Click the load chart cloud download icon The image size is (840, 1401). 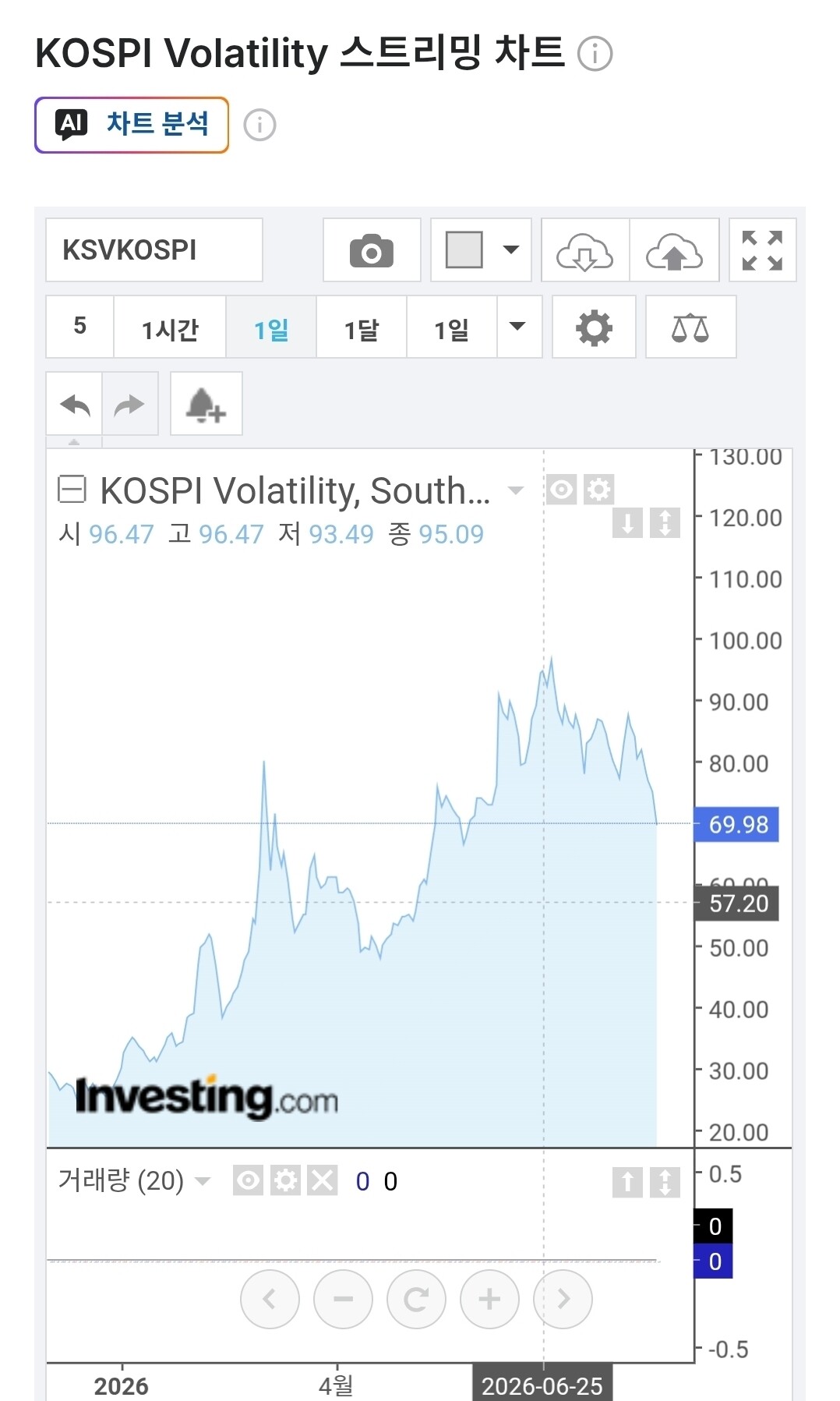585,250
